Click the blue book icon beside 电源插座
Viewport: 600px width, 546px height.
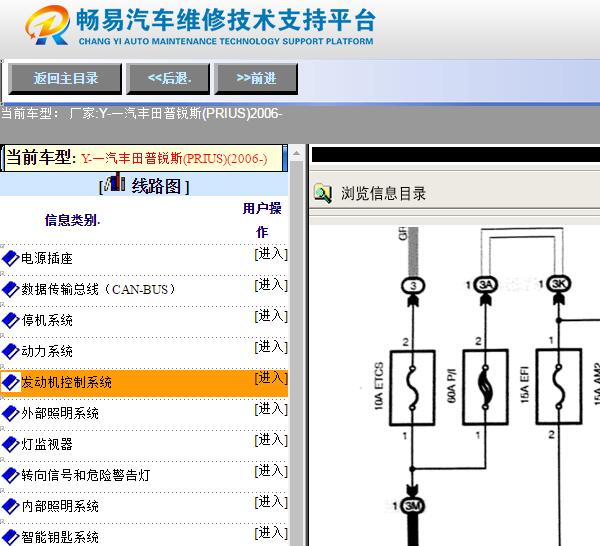point(10,258)
